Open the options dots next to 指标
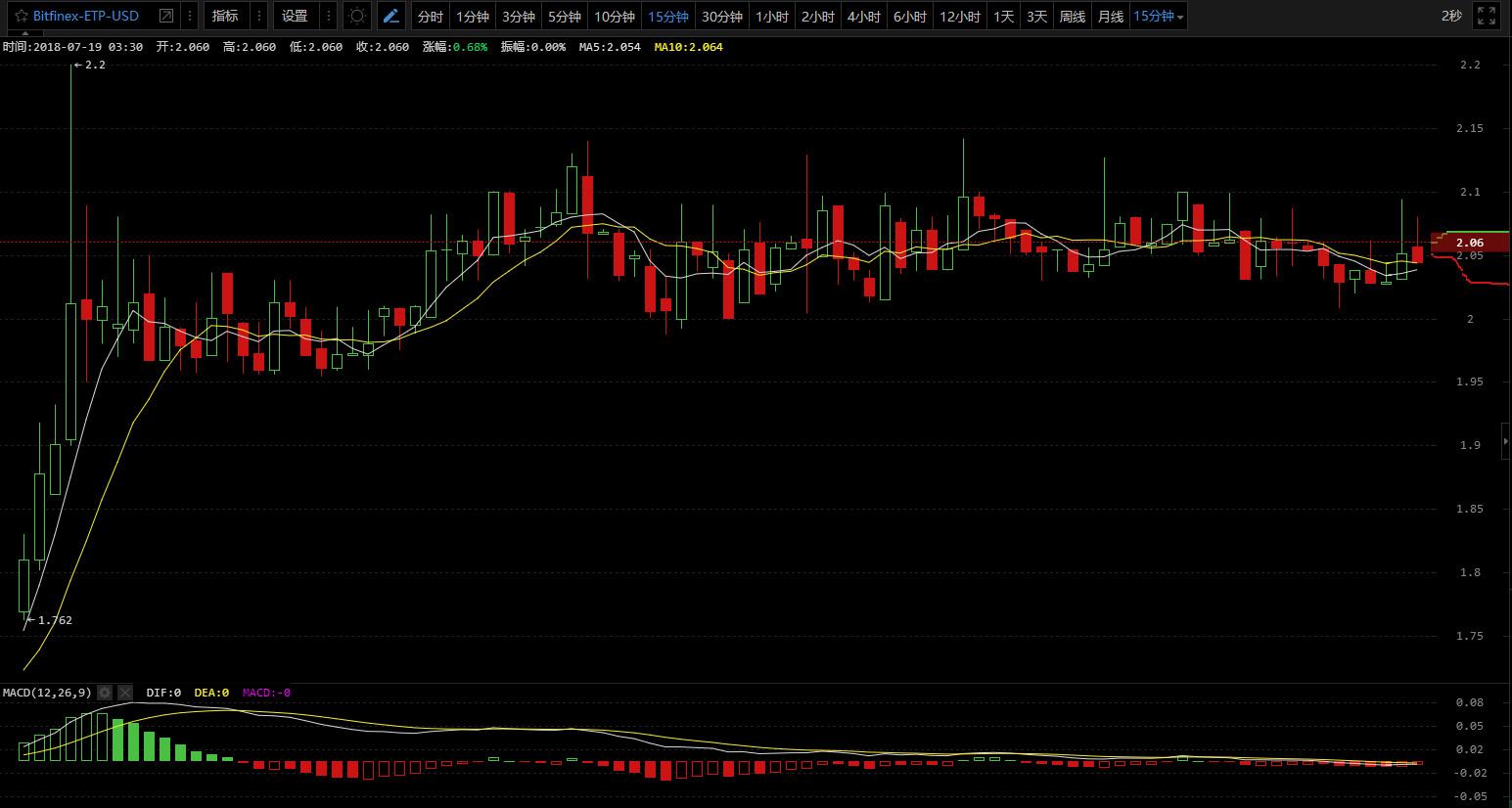 (x=258, y=17)
